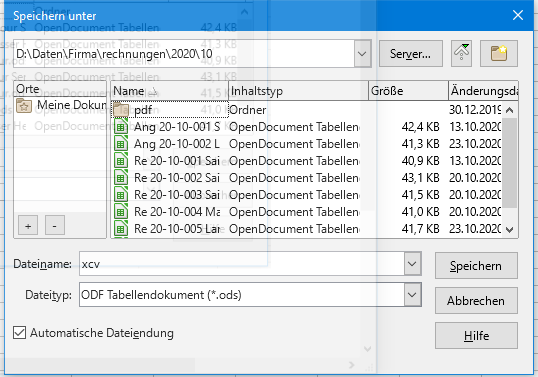538x377 pixels.
Task: Select the pdf folder icon
Action: (x=121, y=110)
